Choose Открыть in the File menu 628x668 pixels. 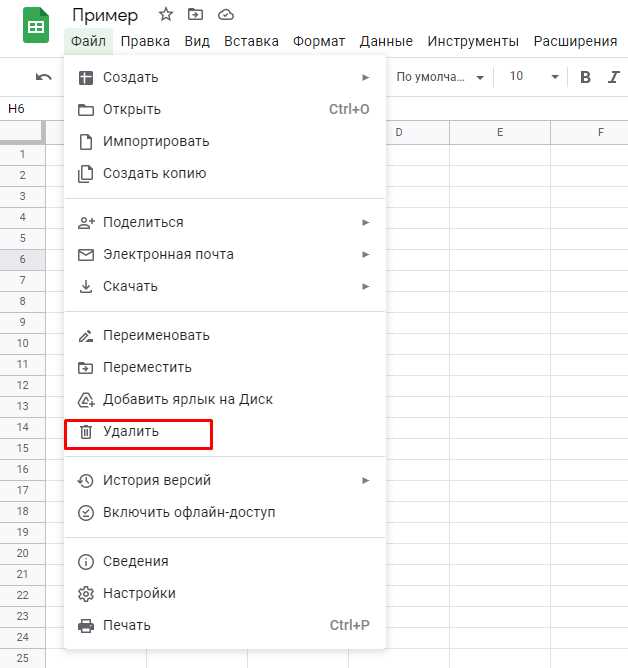pos(225,109)
